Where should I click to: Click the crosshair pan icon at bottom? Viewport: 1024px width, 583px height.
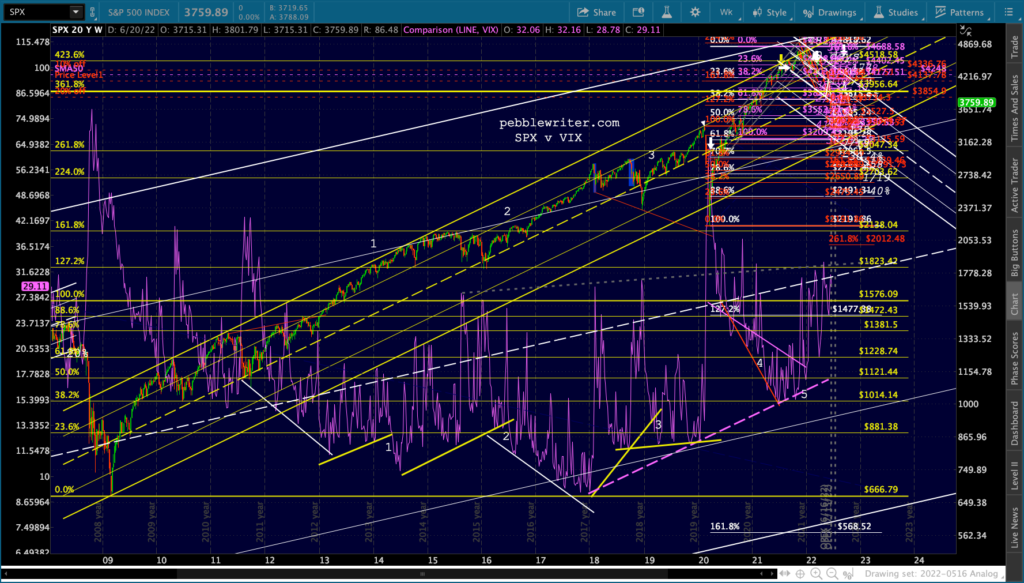click(x=801, y=574)
